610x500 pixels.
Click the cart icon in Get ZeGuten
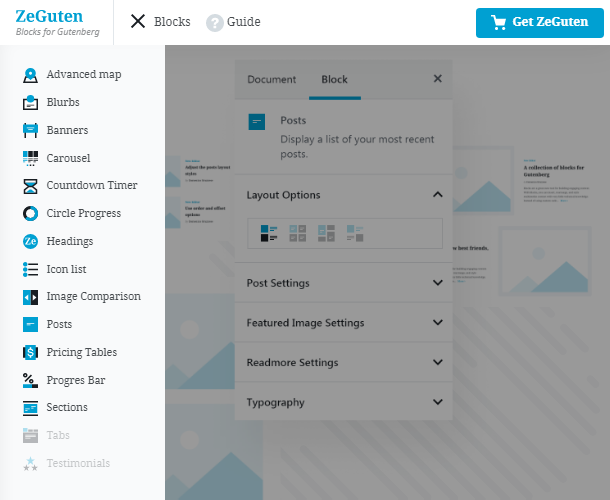click(x=498, y=23)
